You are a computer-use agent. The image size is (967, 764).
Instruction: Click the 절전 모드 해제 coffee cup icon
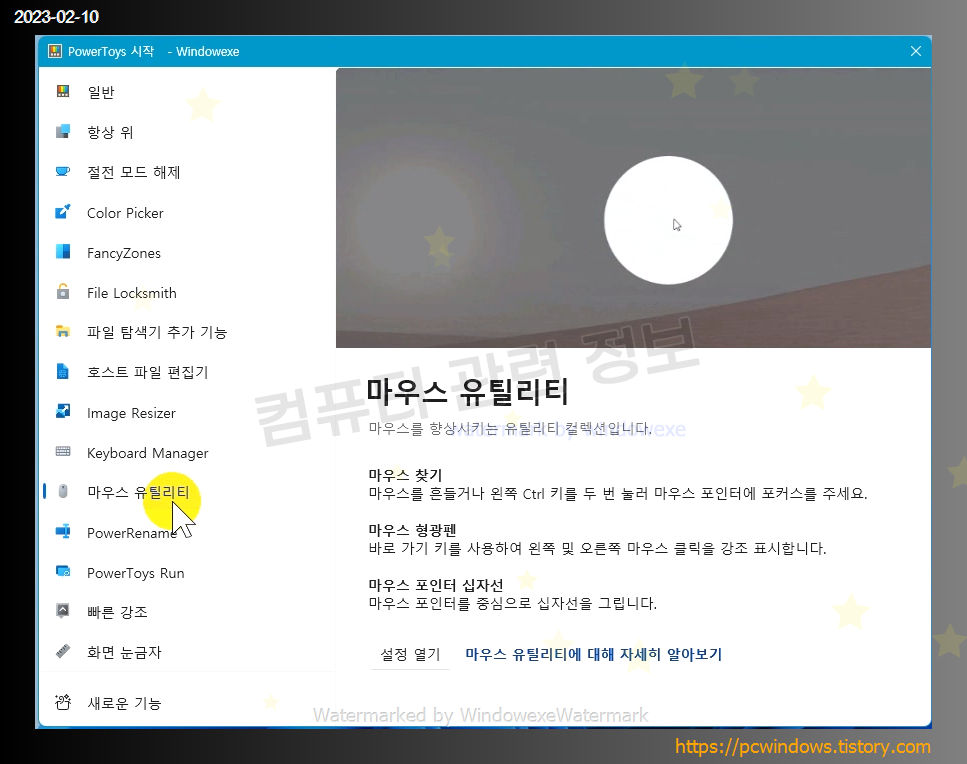point(63,171)
